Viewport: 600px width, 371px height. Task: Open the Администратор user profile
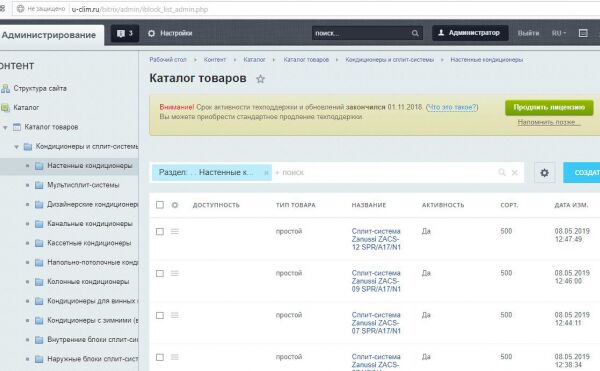coord(470,33)
